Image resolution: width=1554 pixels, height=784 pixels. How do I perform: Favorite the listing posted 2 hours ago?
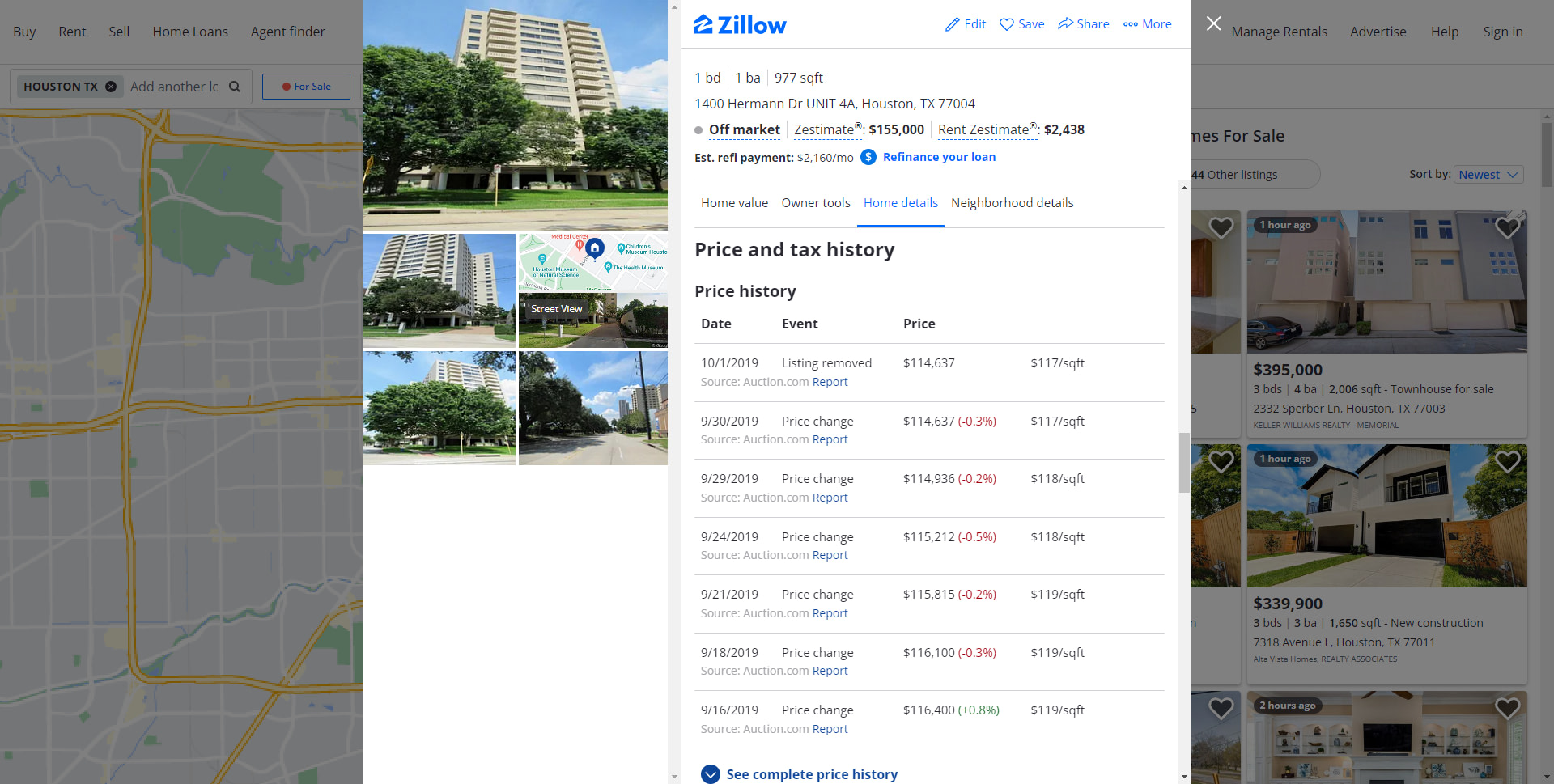click(1507, 709)
